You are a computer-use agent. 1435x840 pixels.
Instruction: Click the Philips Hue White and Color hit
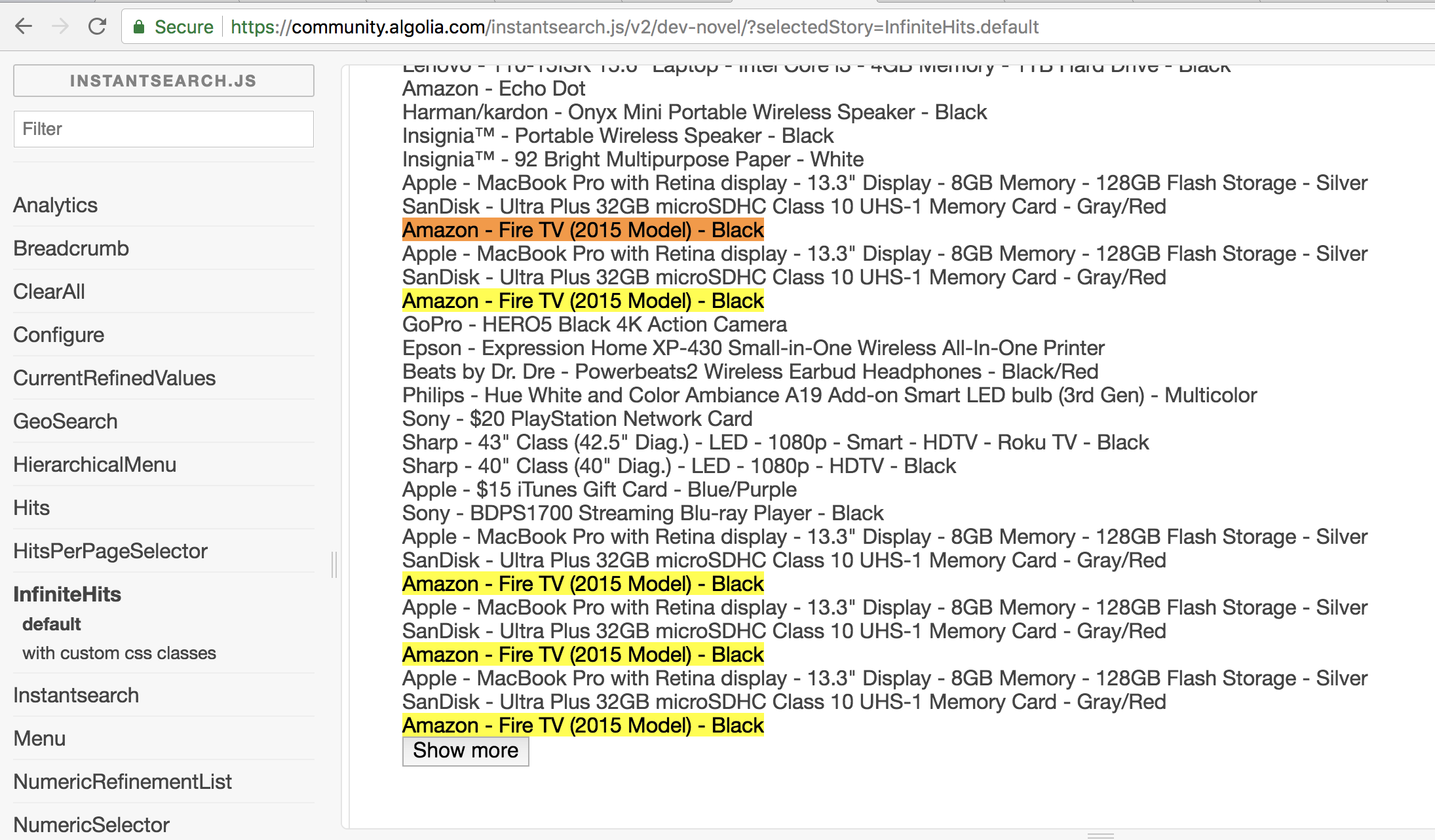coord(830,395)
